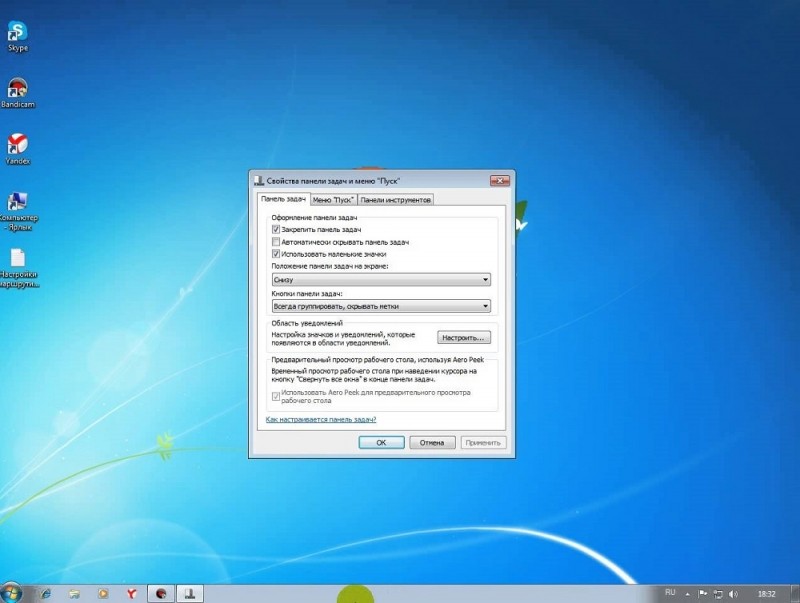Click the Настроить... button
800x603 pixels.
coord(464,338)
